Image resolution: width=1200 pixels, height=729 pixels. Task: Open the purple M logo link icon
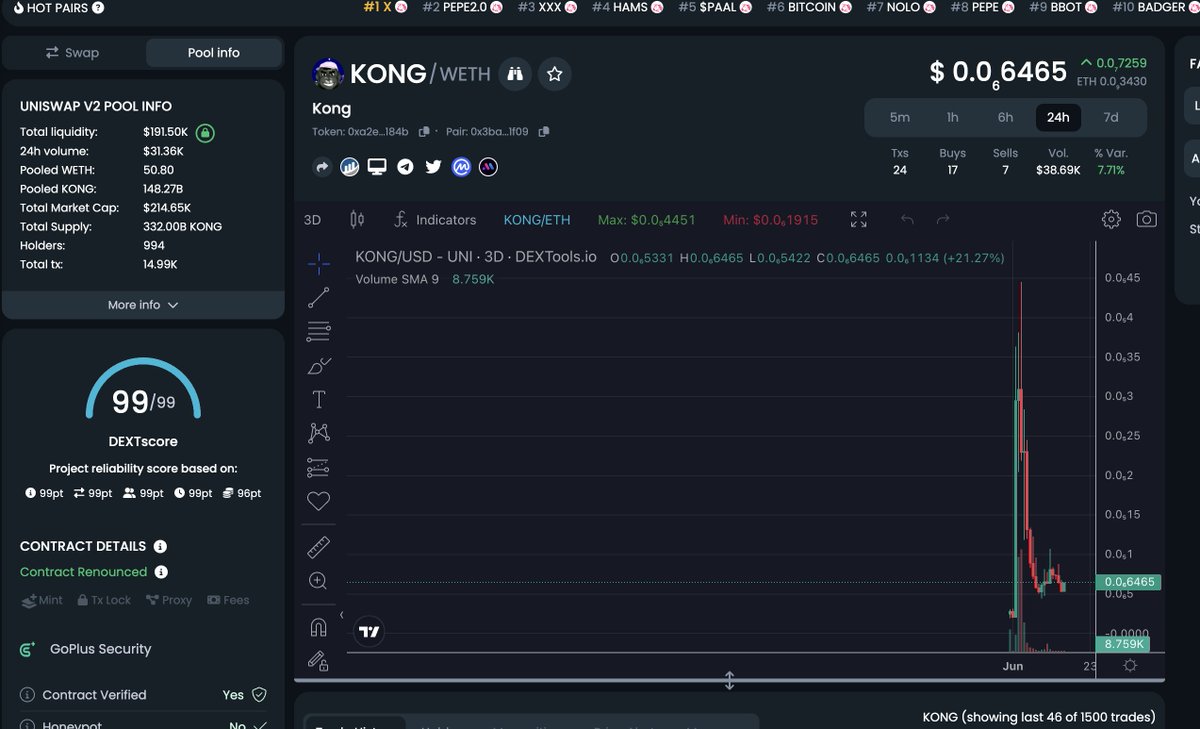[x=488, y=167]
